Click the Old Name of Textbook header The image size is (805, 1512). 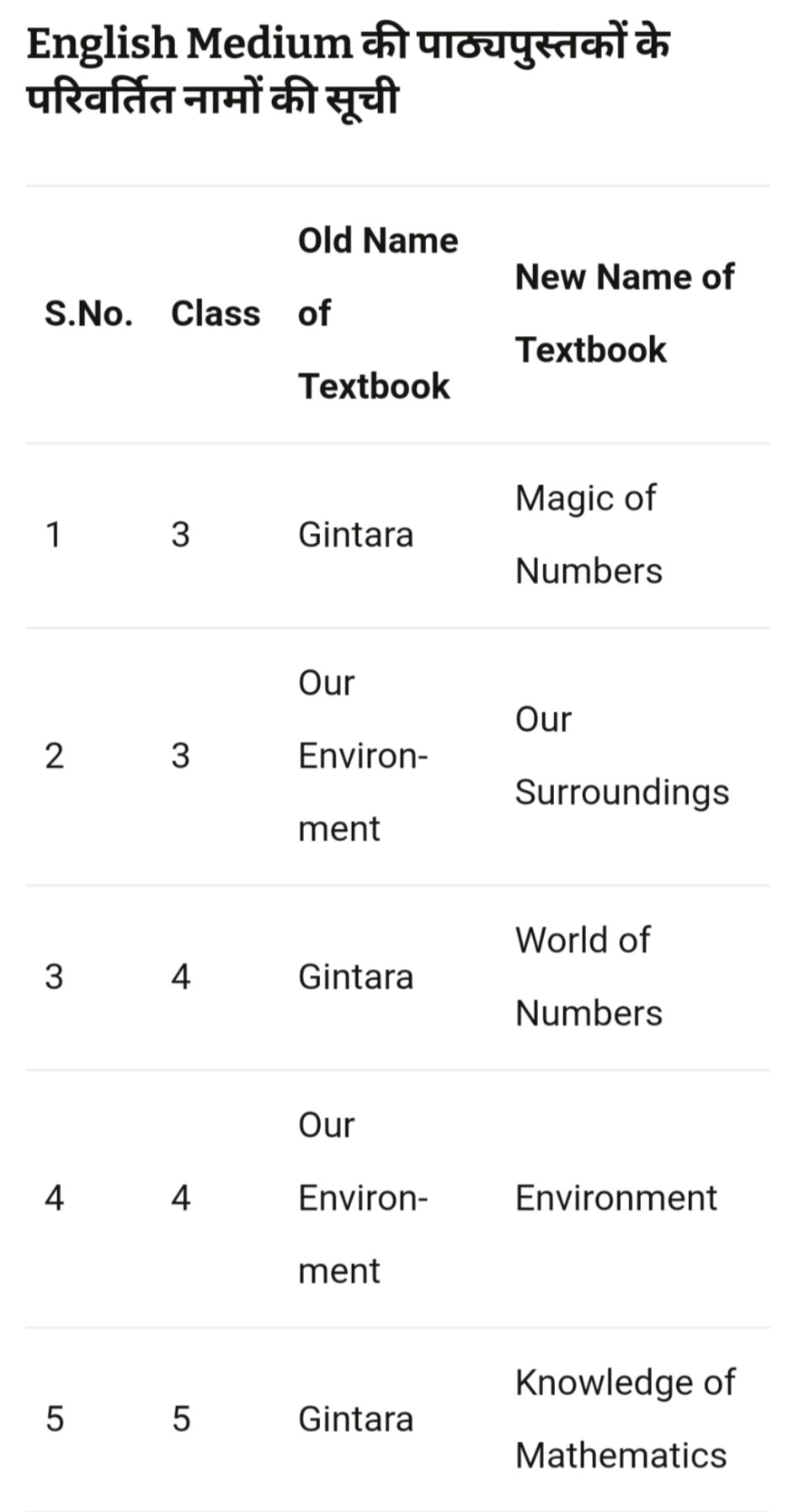378,313
